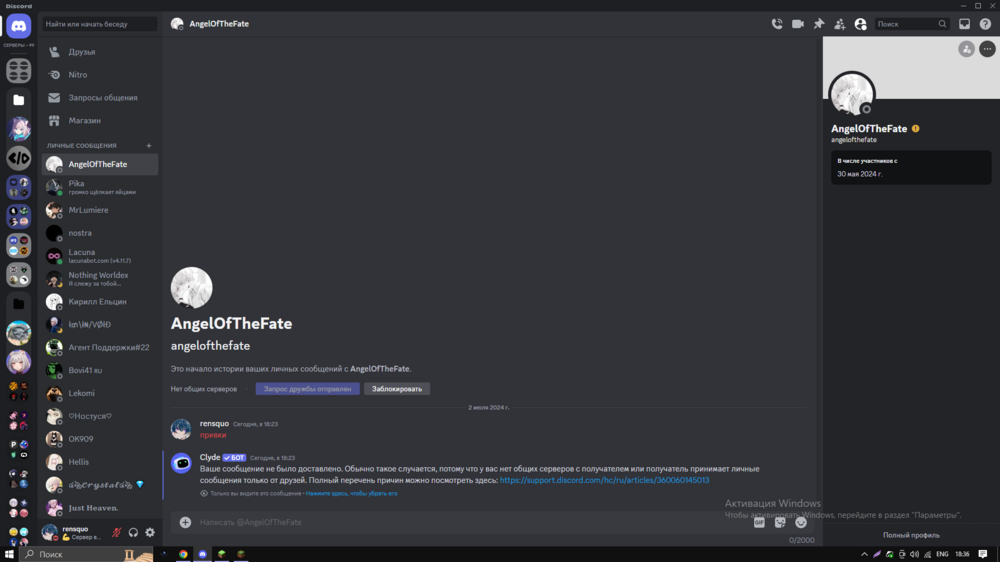Open conversation with Bovi41 ru
Viewport: 1000px width, 562px height.
tap(99, 370)
